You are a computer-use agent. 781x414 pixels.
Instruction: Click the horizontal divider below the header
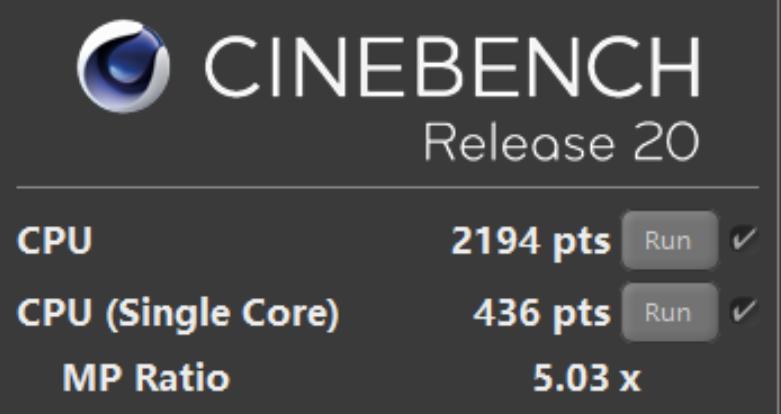tap(390, 188)
